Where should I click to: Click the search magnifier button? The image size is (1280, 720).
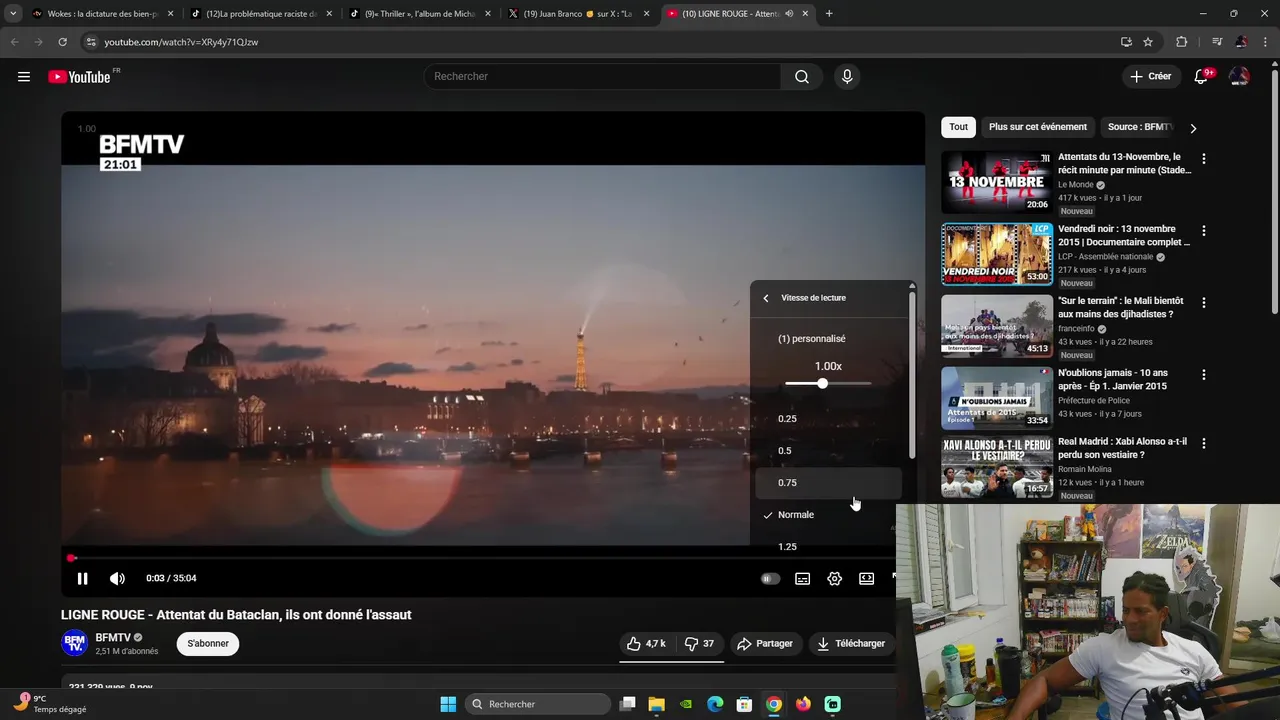click(802, 77)
